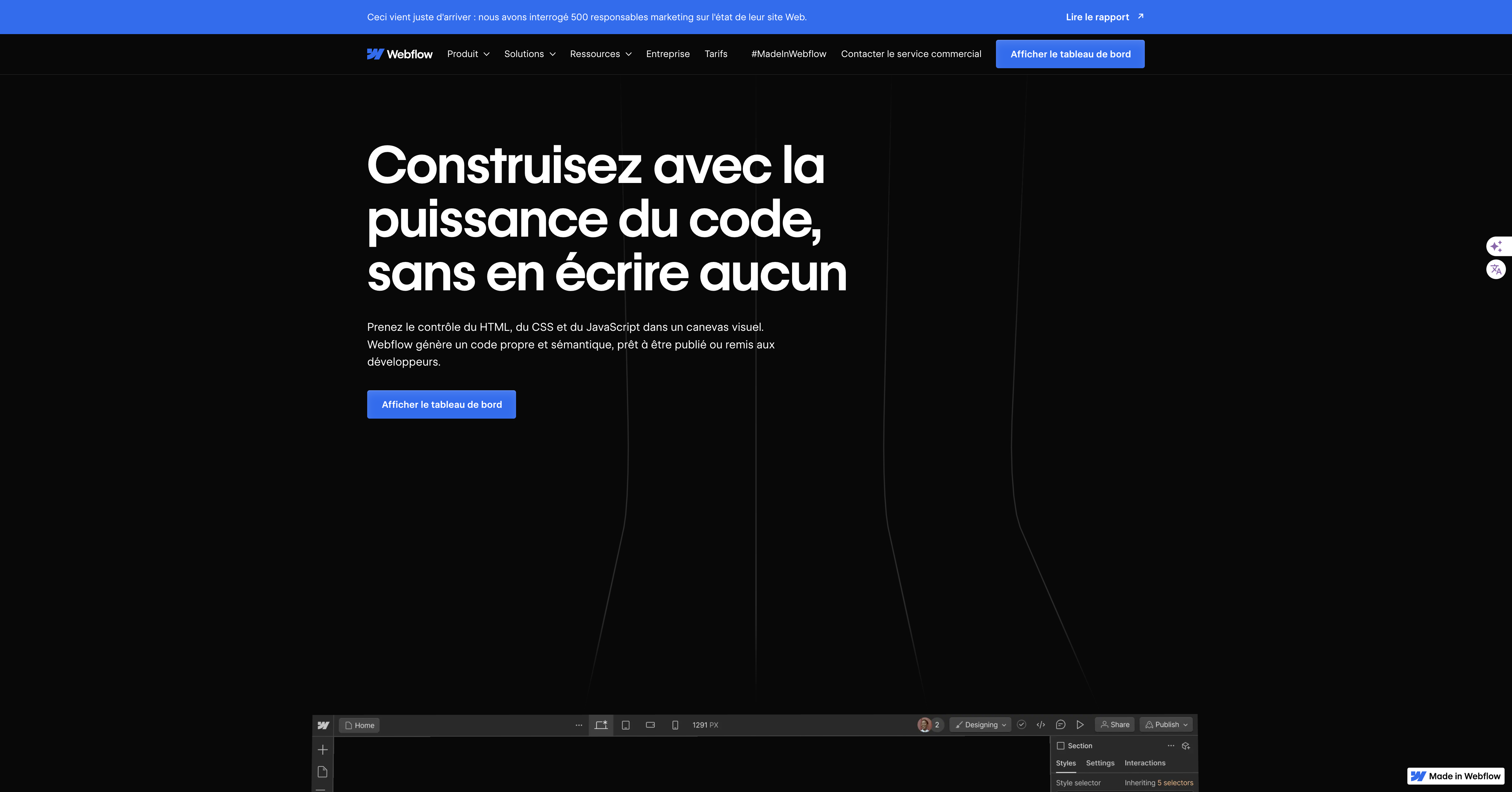The image size is (1512, 792).
Task: Toggle the desktop breakpoint view
Action: pos(600,725)
